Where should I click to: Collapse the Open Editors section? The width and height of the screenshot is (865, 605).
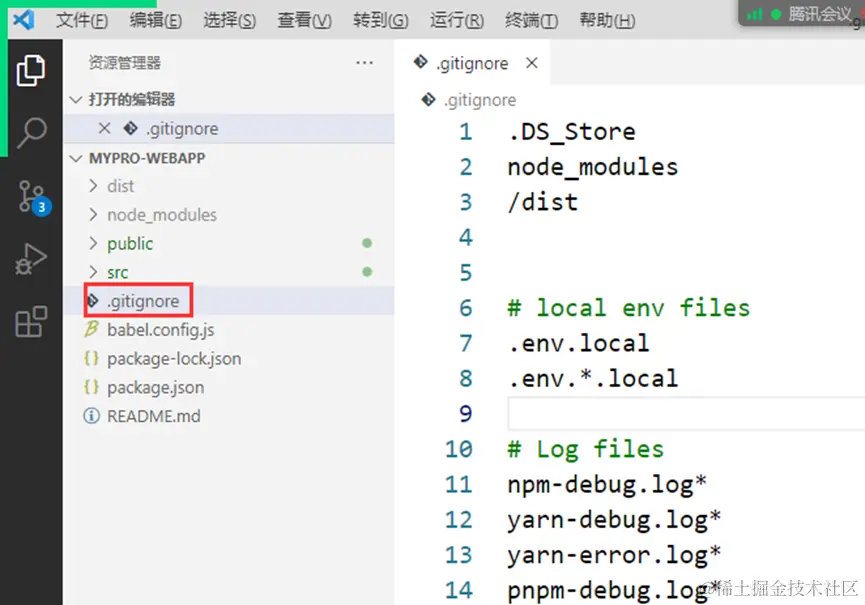[x=76, y=100]
